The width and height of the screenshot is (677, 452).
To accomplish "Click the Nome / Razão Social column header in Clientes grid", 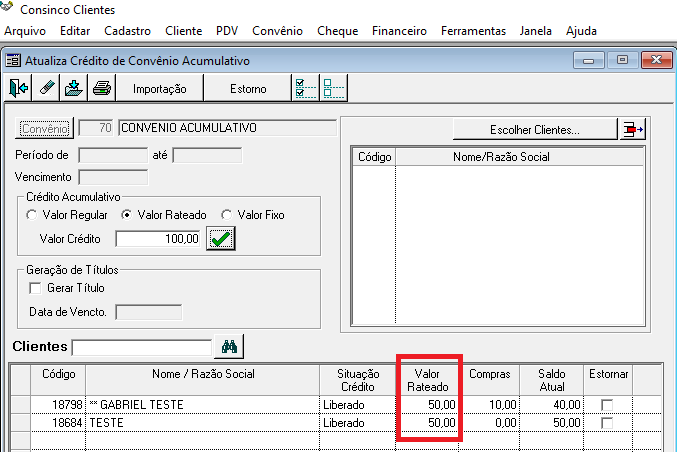I will [x=203, y=380].
